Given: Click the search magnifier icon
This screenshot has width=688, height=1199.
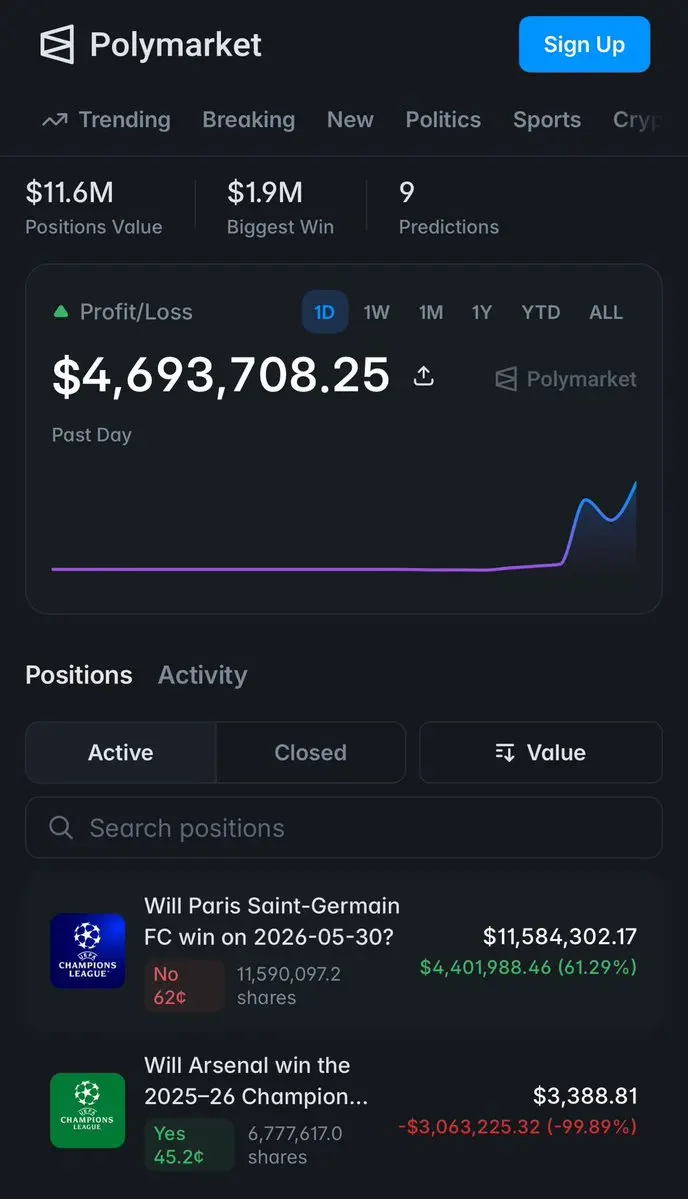Looking at the screenshot, I should pyautogui.click(x=60, y=827).
